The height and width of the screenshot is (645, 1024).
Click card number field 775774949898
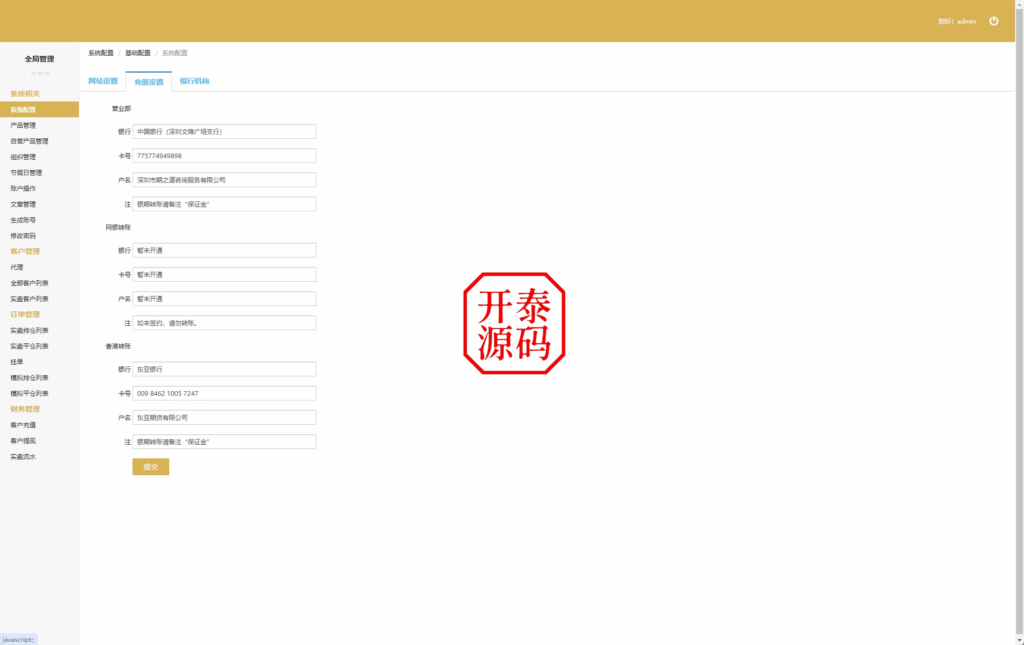click(224, 155)
